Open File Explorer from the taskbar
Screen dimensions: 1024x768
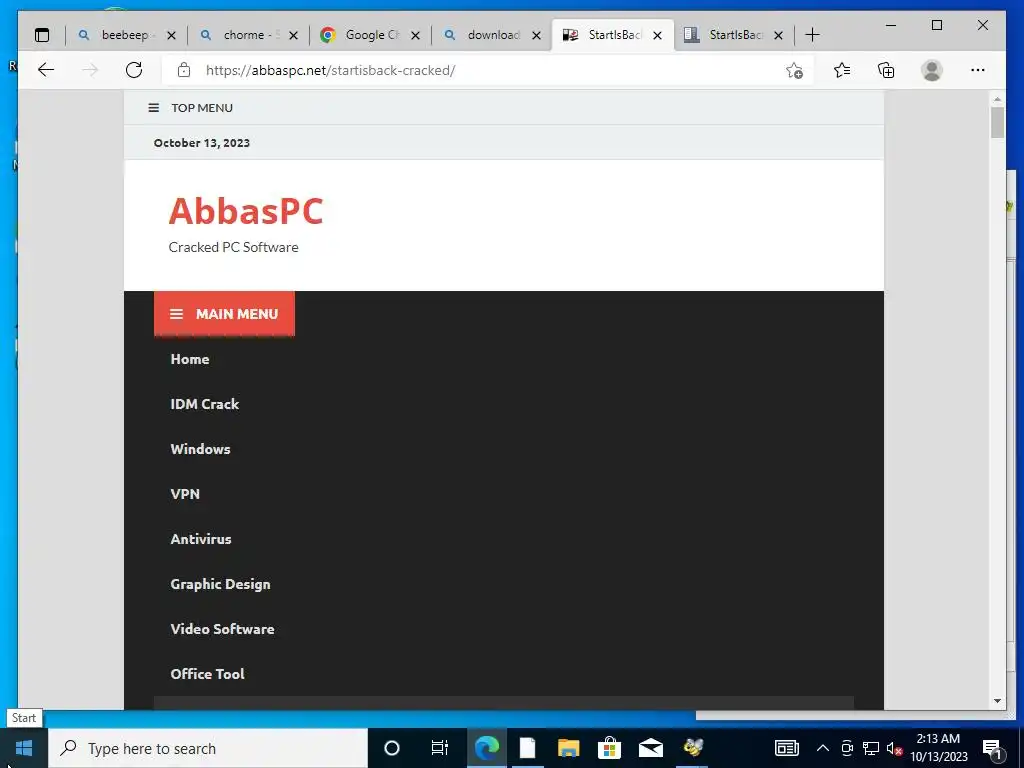point(568,748)
